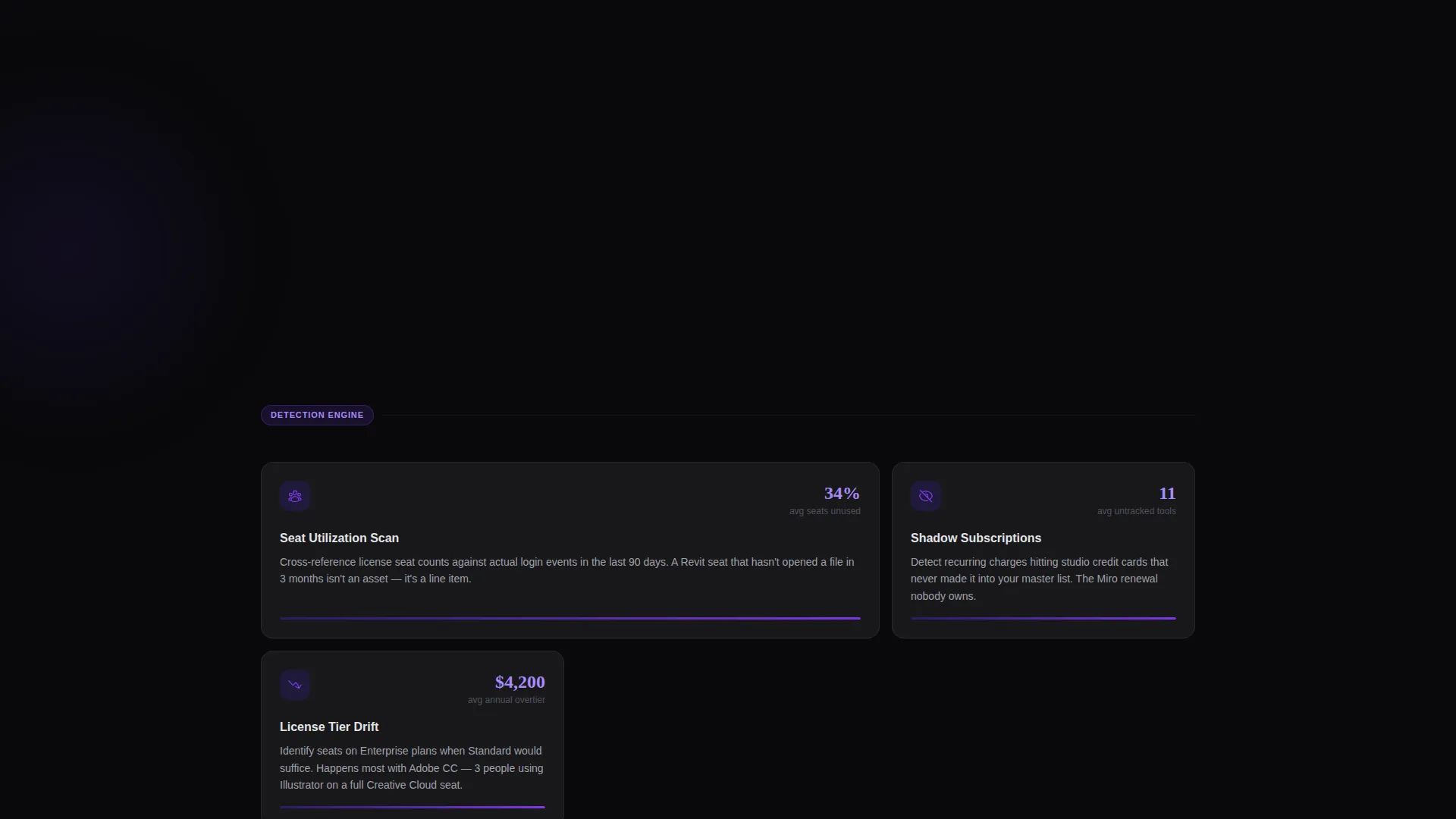Click the 11 untracked tools stat
The image size is (1456, 819).
pos(1167,493)
